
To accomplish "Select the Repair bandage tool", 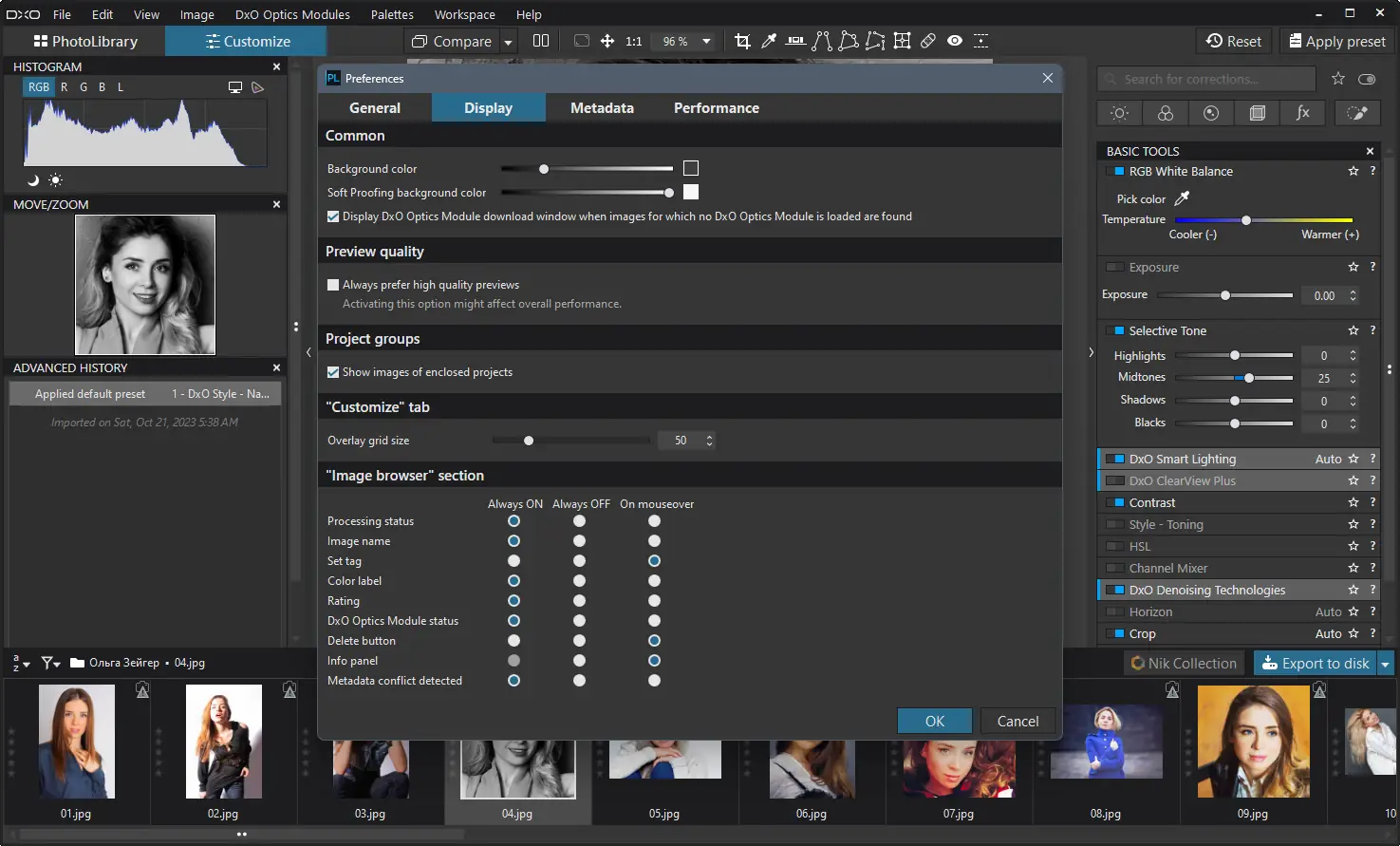I will [928, 41].
